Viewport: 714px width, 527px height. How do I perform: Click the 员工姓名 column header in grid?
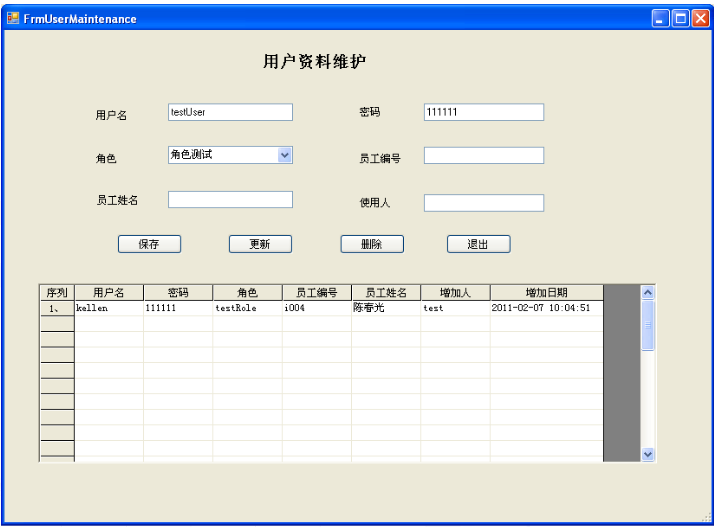pos(386,293)
